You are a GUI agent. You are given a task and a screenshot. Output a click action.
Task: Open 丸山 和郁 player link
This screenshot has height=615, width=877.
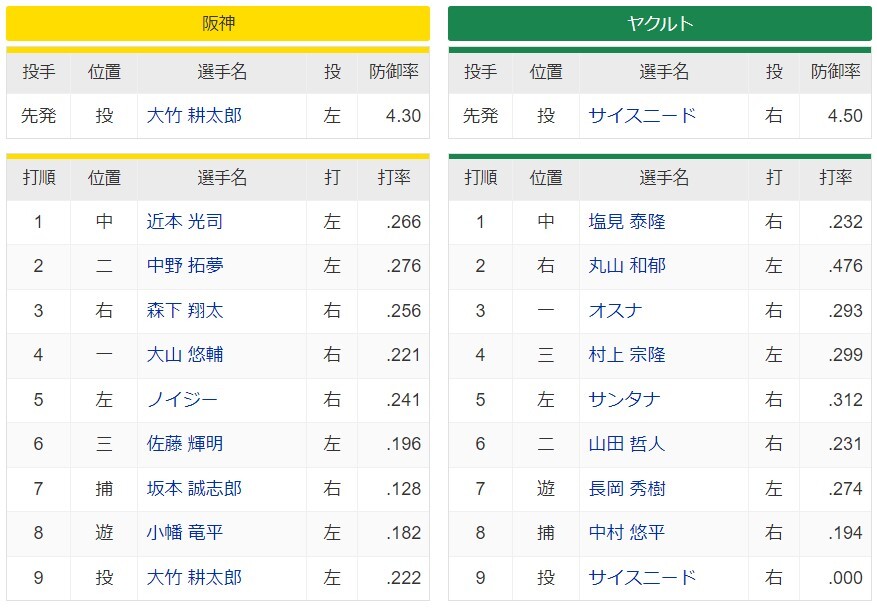coord(627,266)
